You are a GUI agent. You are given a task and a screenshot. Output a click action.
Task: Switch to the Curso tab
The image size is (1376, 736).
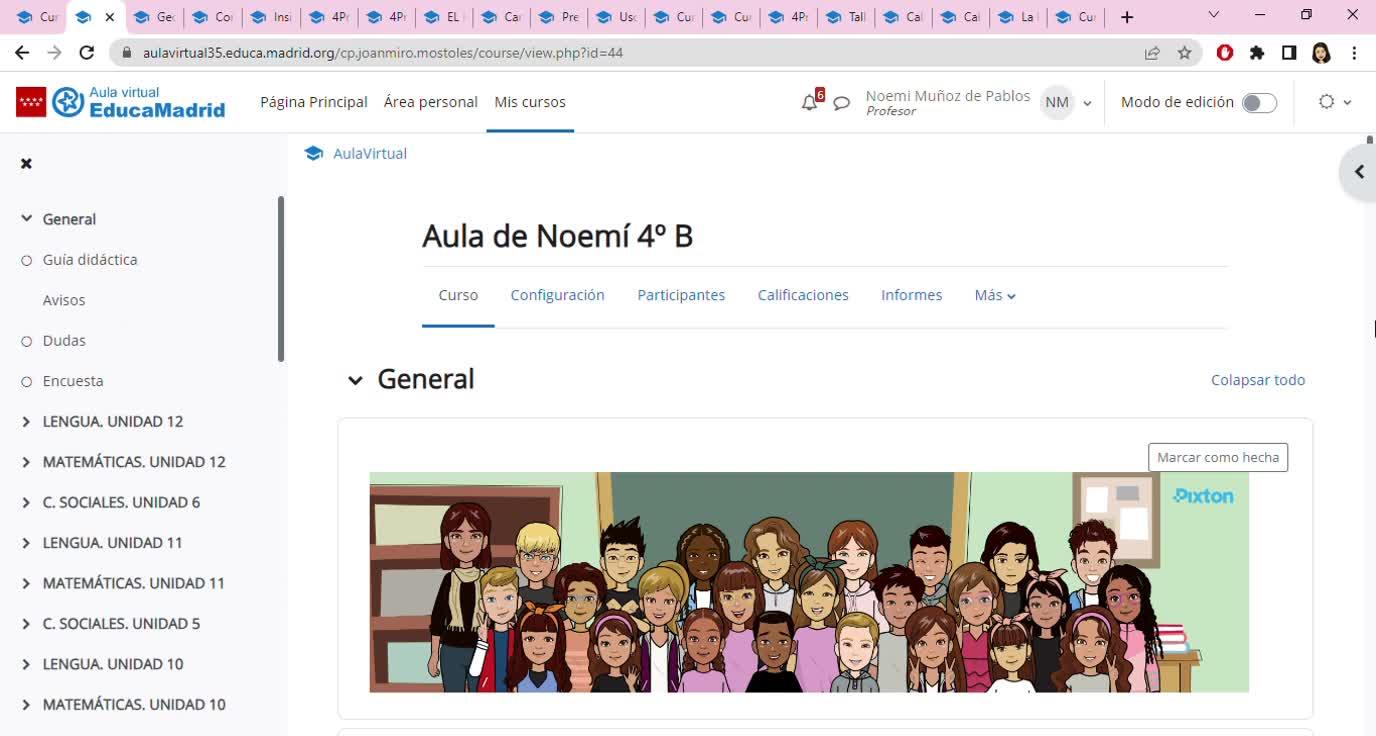458,295
